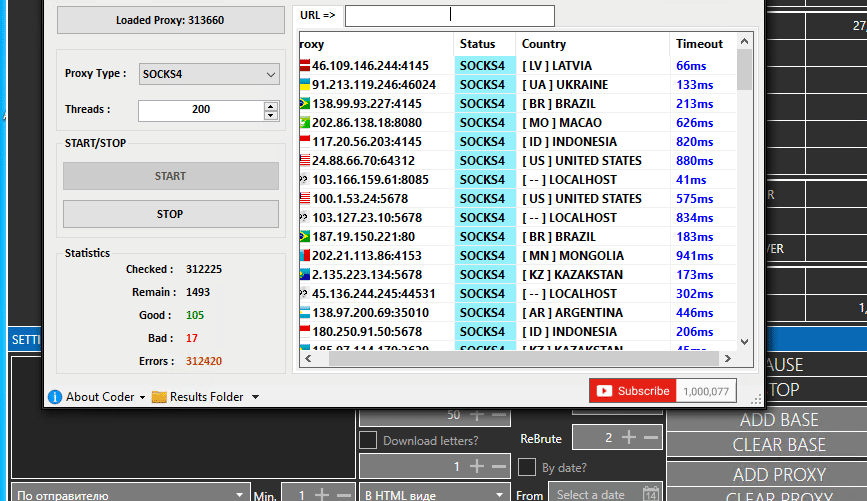Image resolution: width=867 pixels, height=501 pixels.
Task: Enable the Download letters checkbox
Action: 368,440
